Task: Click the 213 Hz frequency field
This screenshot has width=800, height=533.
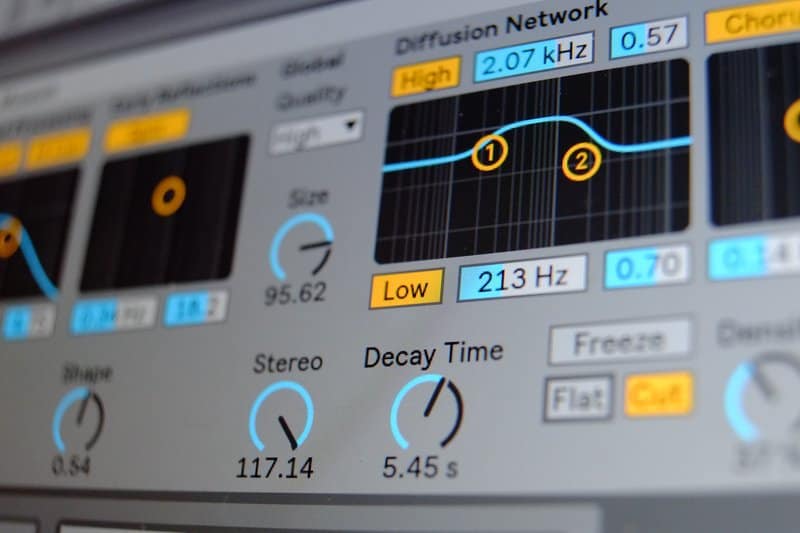Action: click(x=521, y=279)
